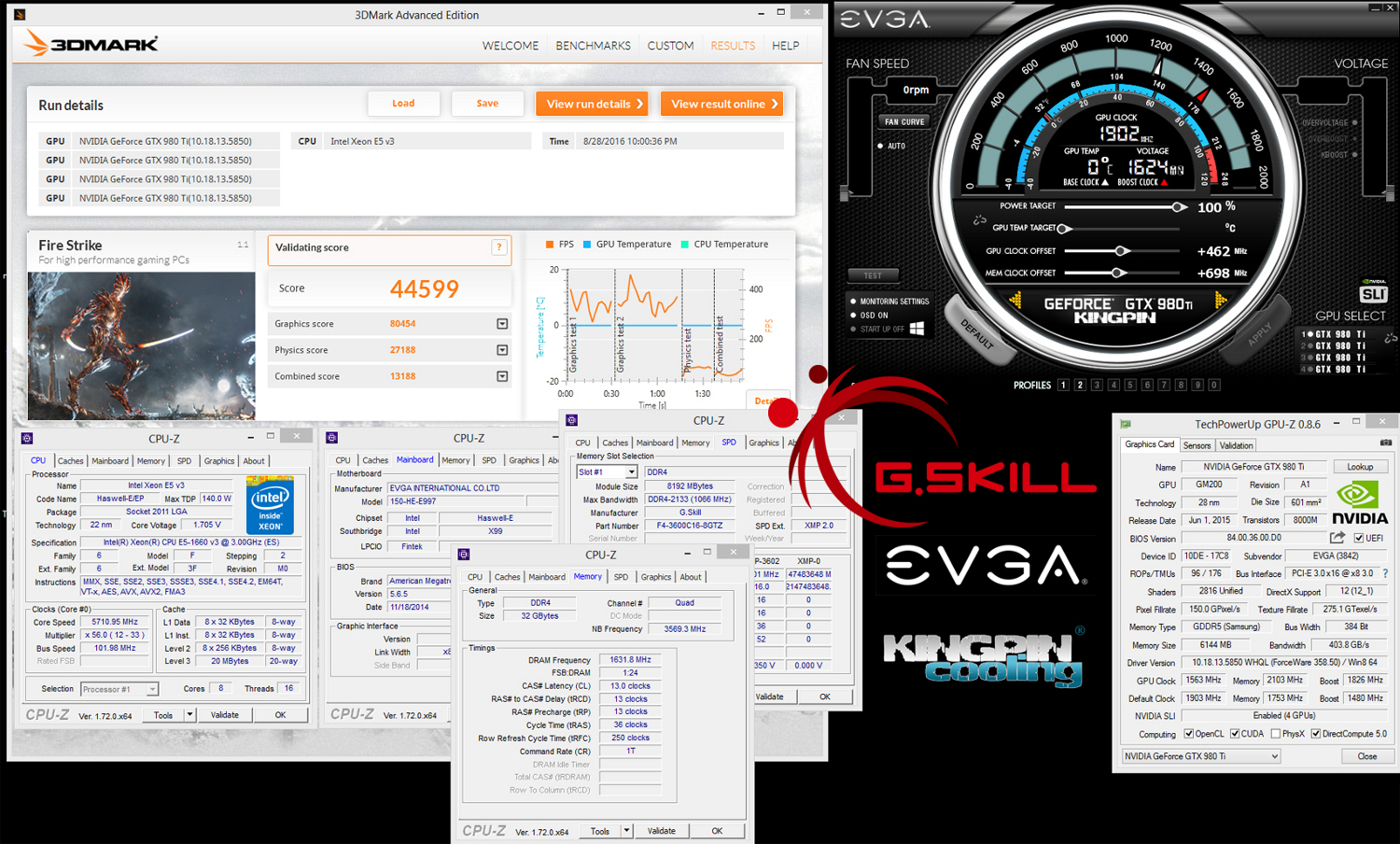Image resolution: width=1400 pixels, height=844 pixels.
Task: Expand the Graphics score details
Action: pos(502,324)
